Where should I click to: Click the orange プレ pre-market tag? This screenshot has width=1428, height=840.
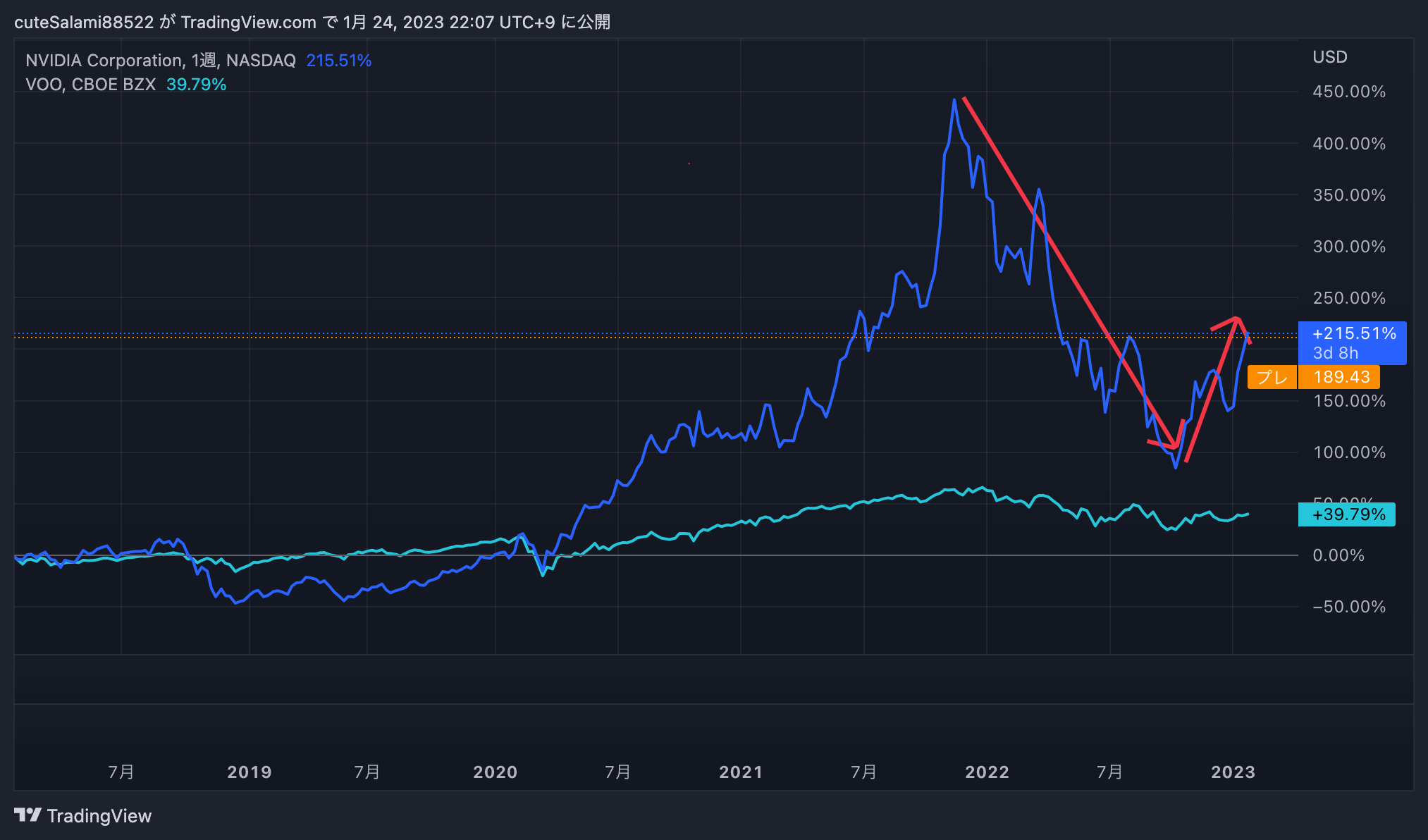[x=1272, y=377]
